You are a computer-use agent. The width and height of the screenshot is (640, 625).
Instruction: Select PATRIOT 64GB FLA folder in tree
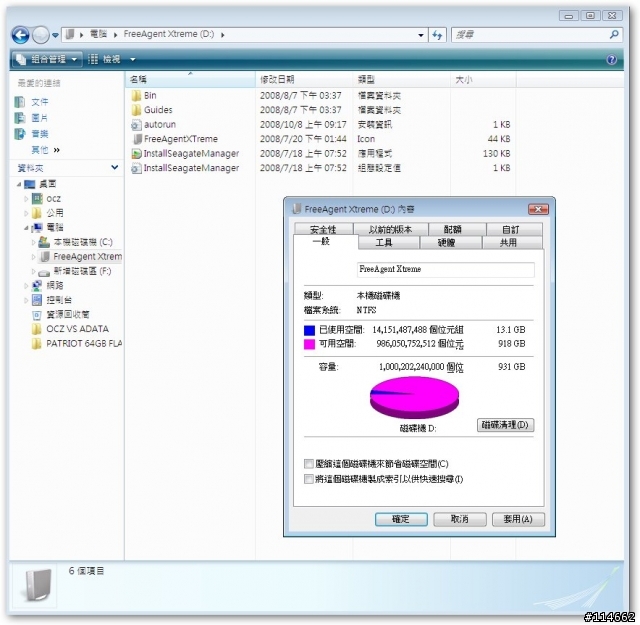coord(77,344)
